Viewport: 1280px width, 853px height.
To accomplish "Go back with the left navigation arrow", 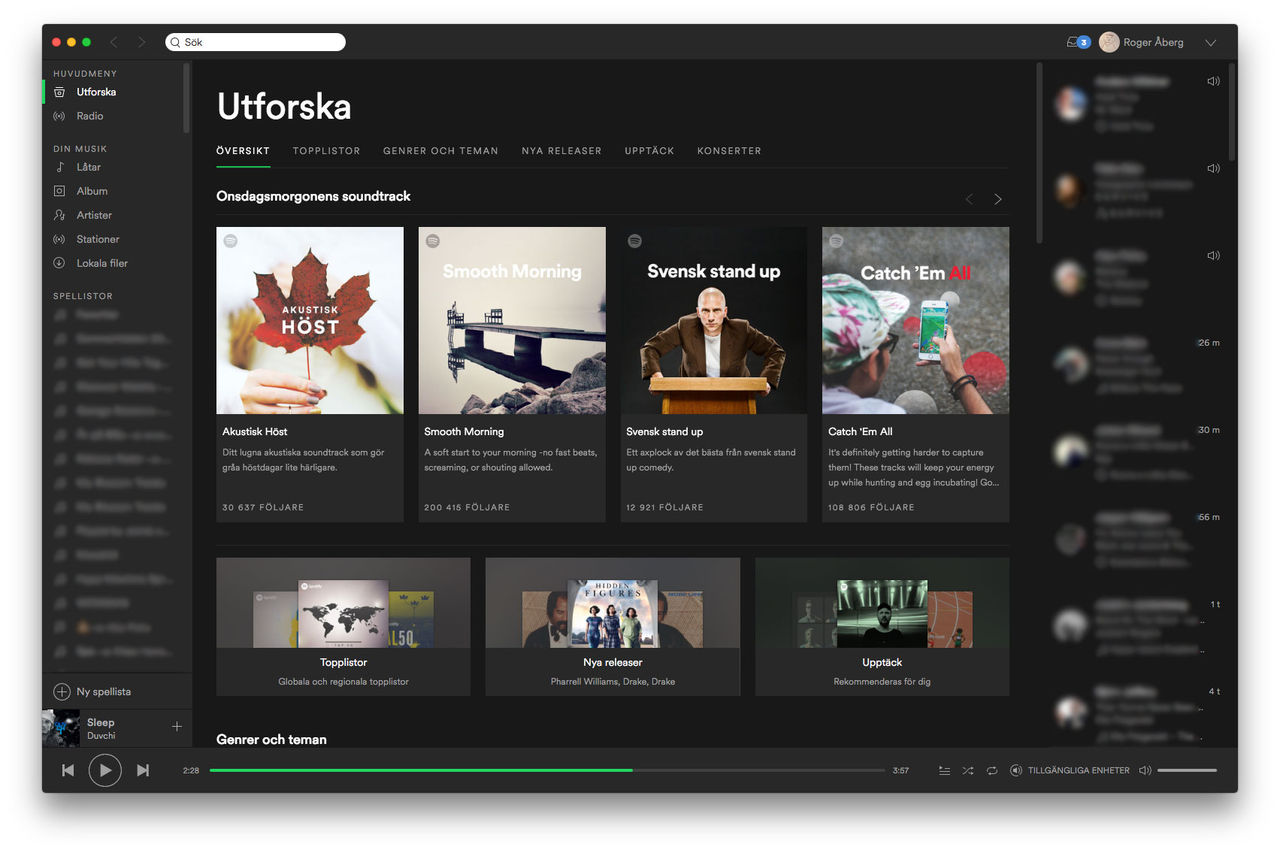I will [114, 42].
